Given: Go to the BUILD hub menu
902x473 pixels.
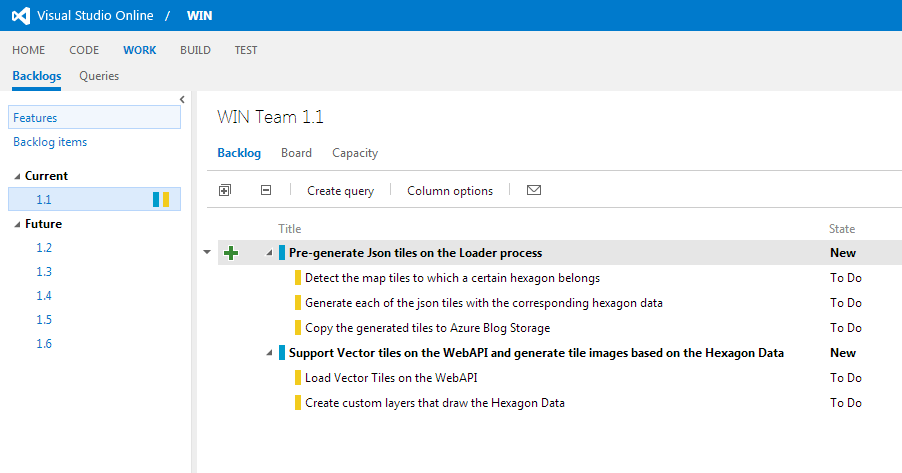Looking at the screenshot, I should [x=196, y=50].
